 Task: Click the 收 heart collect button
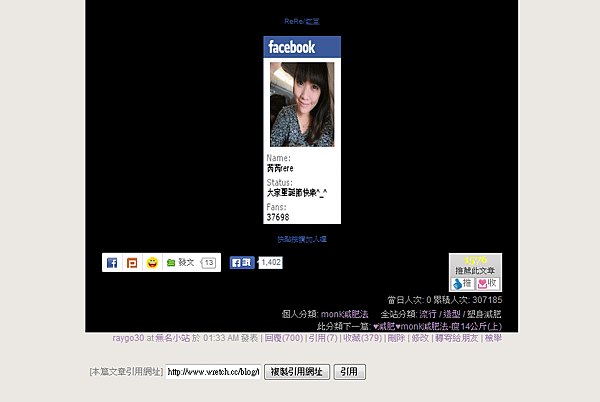488,283
